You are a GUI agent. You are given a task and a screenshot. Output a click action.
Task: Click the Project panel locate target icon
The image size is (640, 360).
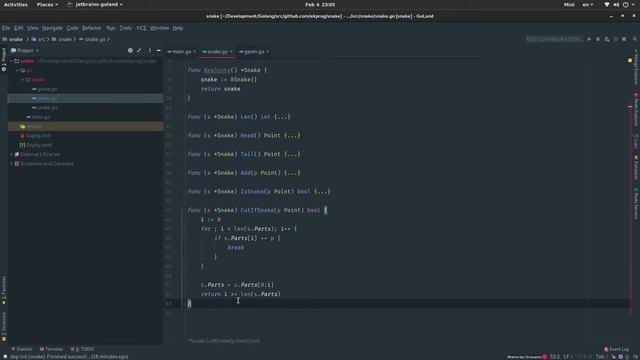(130, 51)
